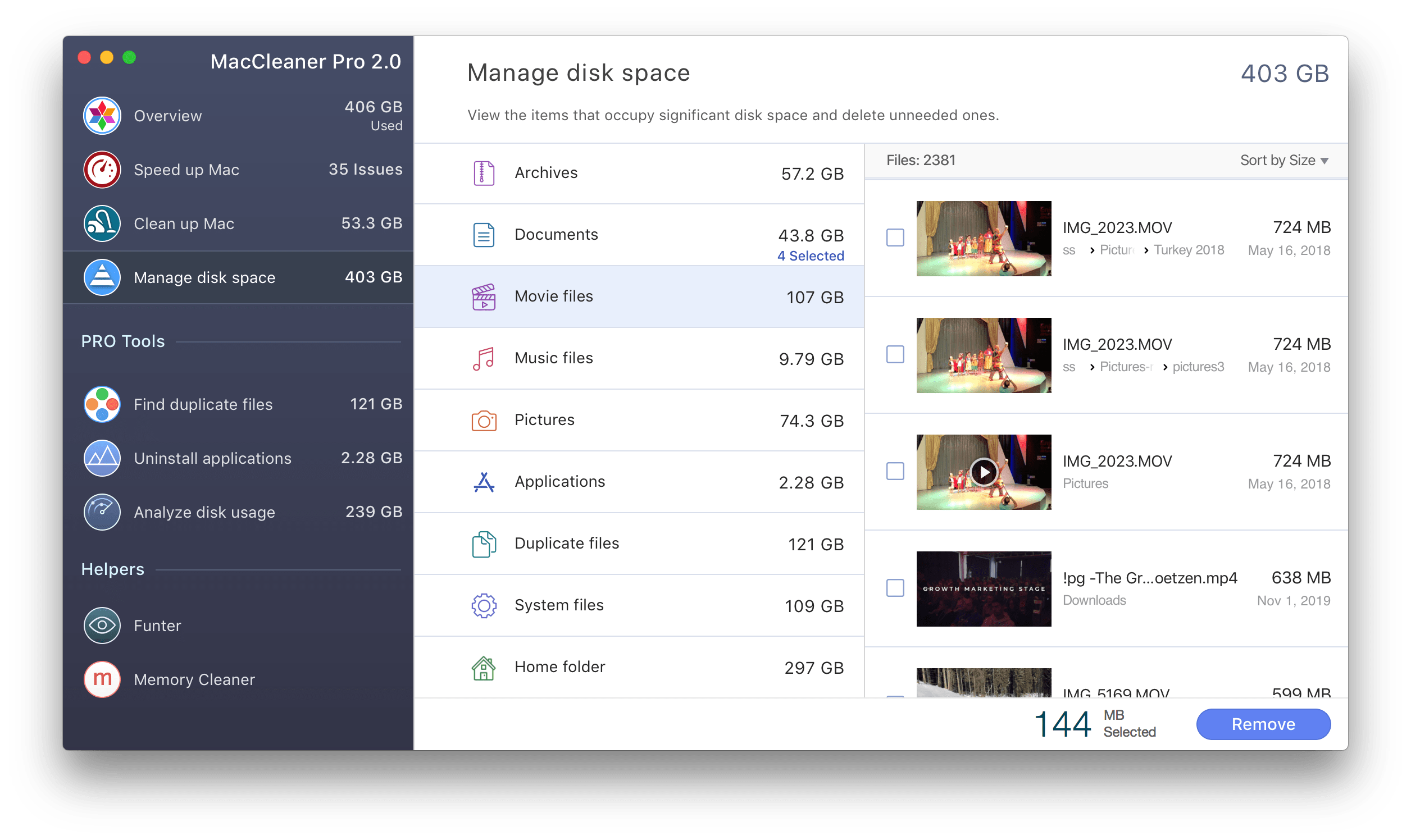Open the Pictures 74.3 GB category
Viewport: 1411px width, 840px height.
pyautogui.click(x=639, y=421)
